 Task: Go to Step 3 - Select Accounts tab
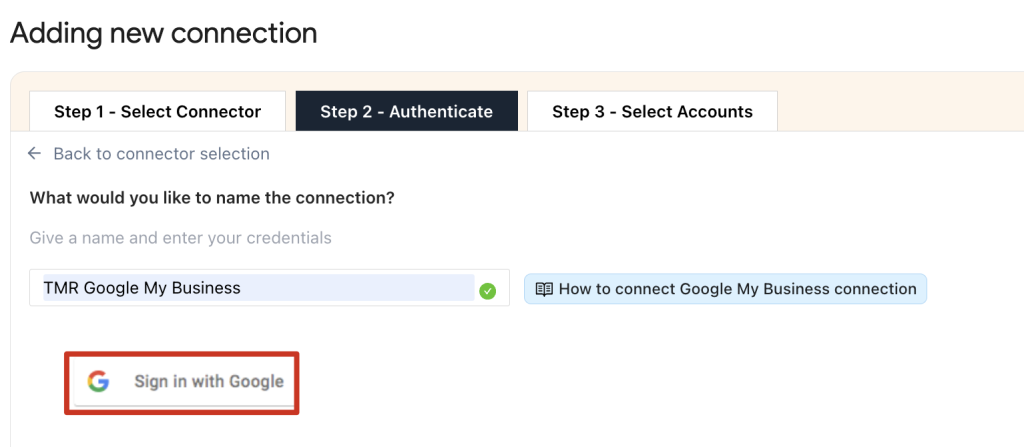pos(652,112)
